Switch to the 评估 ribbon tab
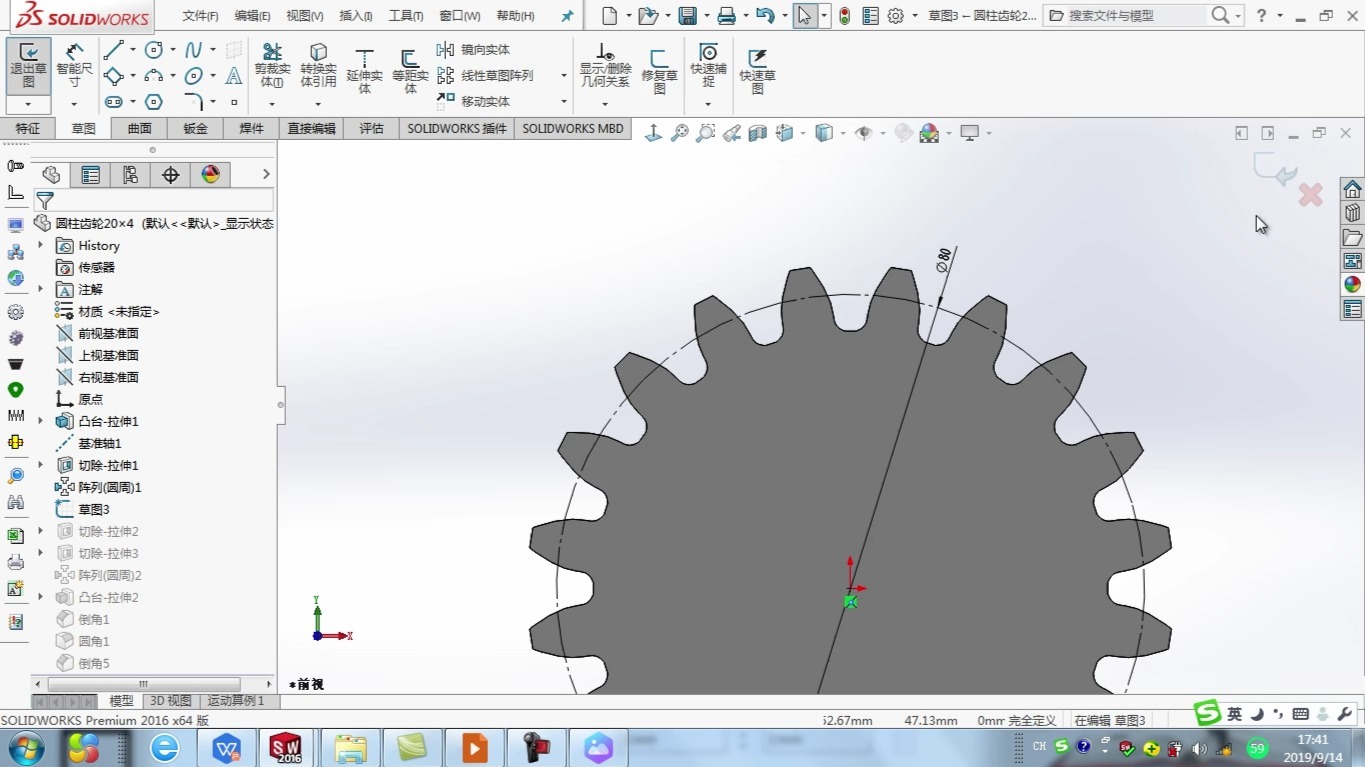1365x767 pixels. coord(371,129)
